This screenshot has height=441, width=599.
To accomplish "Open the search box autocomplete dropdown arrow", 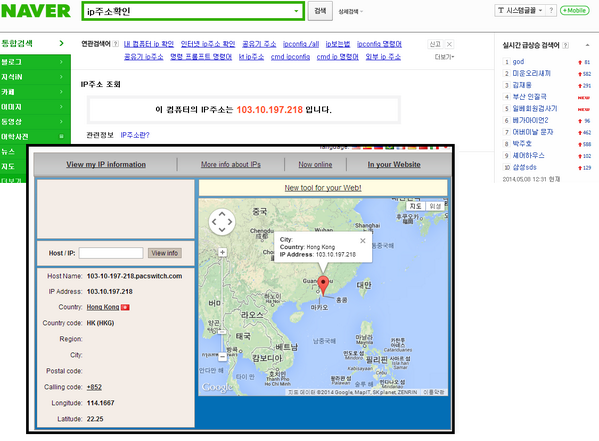I will click(x=296, y=11).
